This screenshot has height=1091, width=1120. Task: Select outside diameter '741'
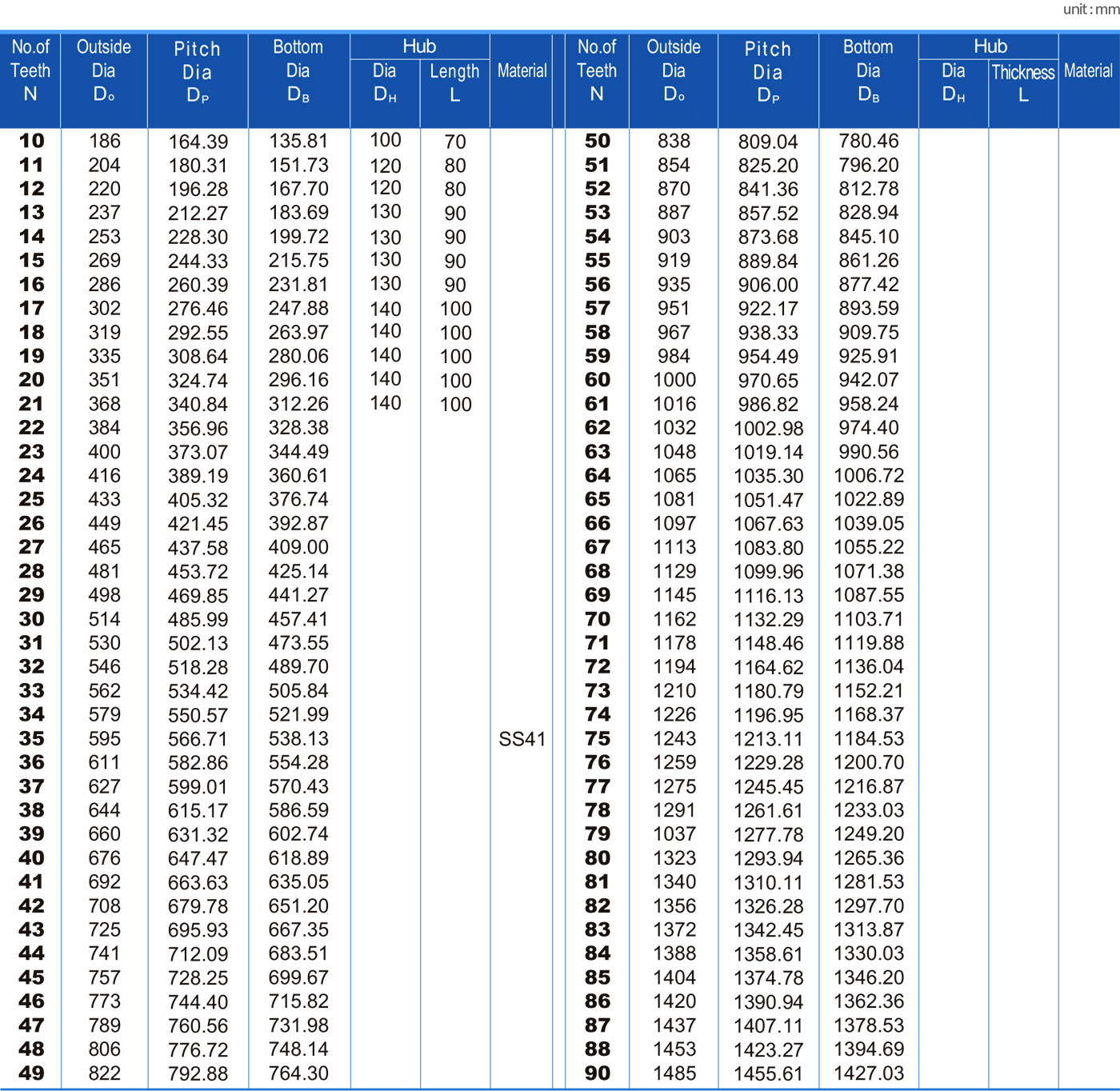[x=104, y=954]
